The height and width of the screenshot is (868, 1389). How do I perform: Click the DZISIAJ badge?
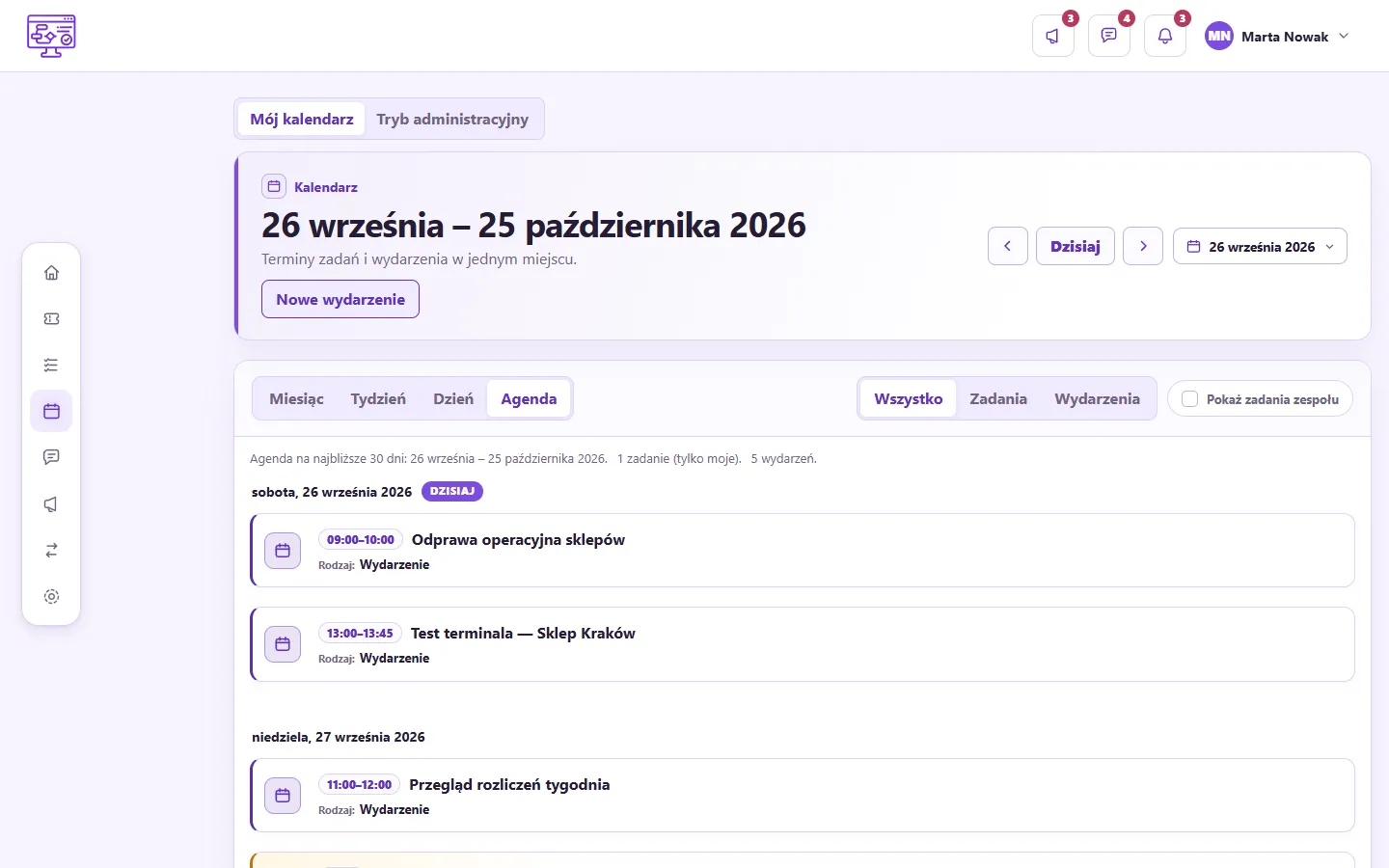pos(452,491)
